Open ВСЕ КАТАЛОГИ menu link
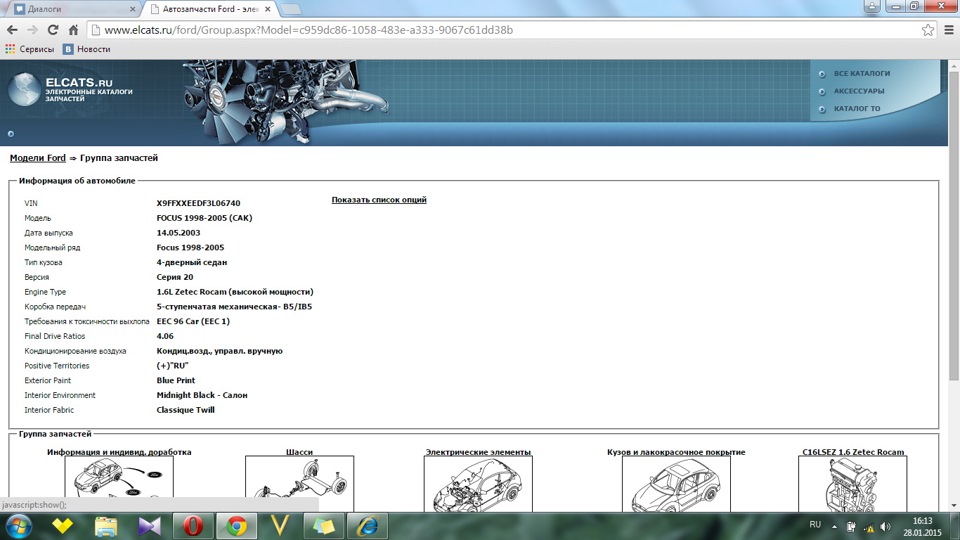Screen dimensions: 960x540 point(861,73)
